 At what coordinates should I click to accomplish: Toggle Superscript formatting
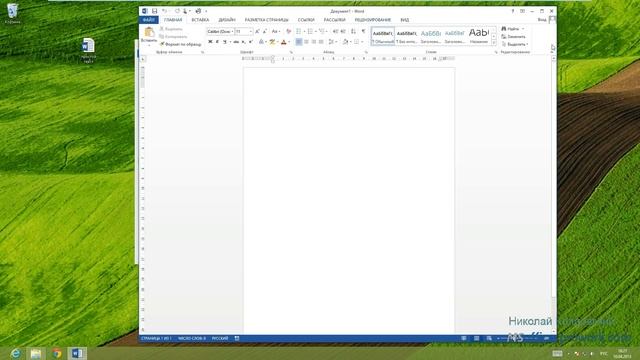(x=251, y=42)
